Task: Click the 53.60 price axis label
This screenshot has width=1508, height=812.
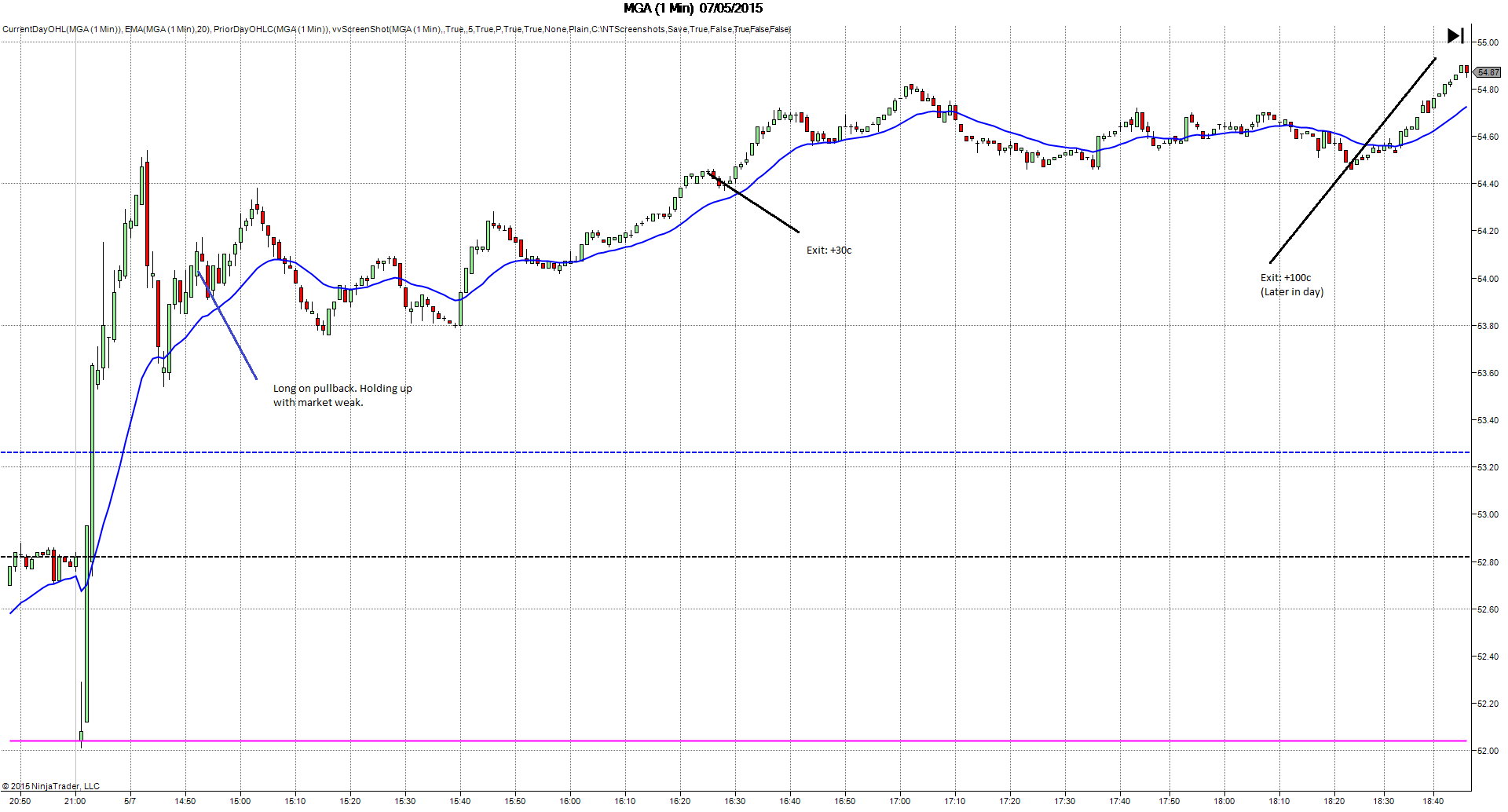Action: tap(1488, 373)
